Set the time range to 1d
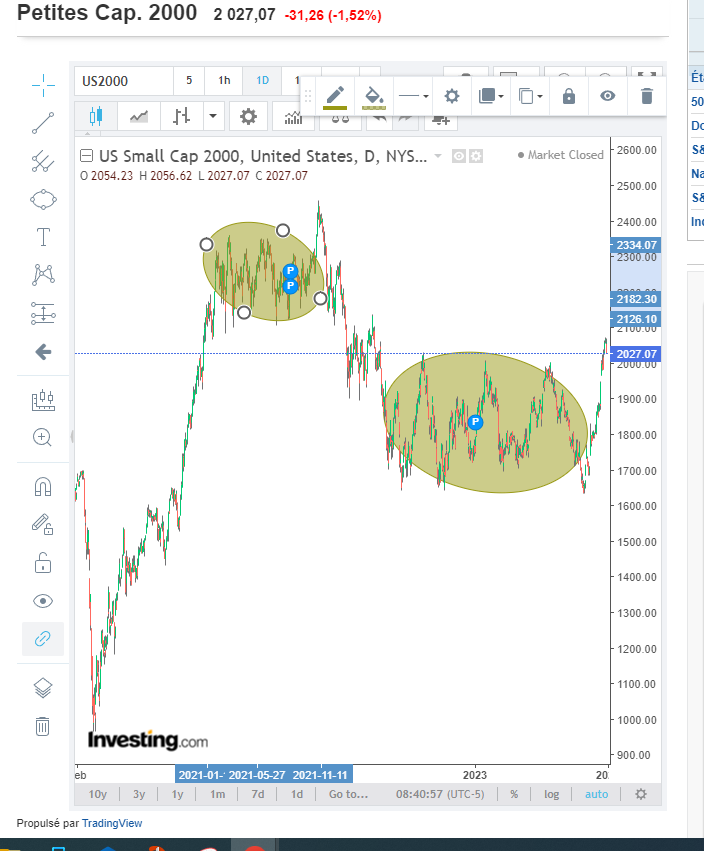Viewport: 704px width, 851px height. (x=297, y=794)
